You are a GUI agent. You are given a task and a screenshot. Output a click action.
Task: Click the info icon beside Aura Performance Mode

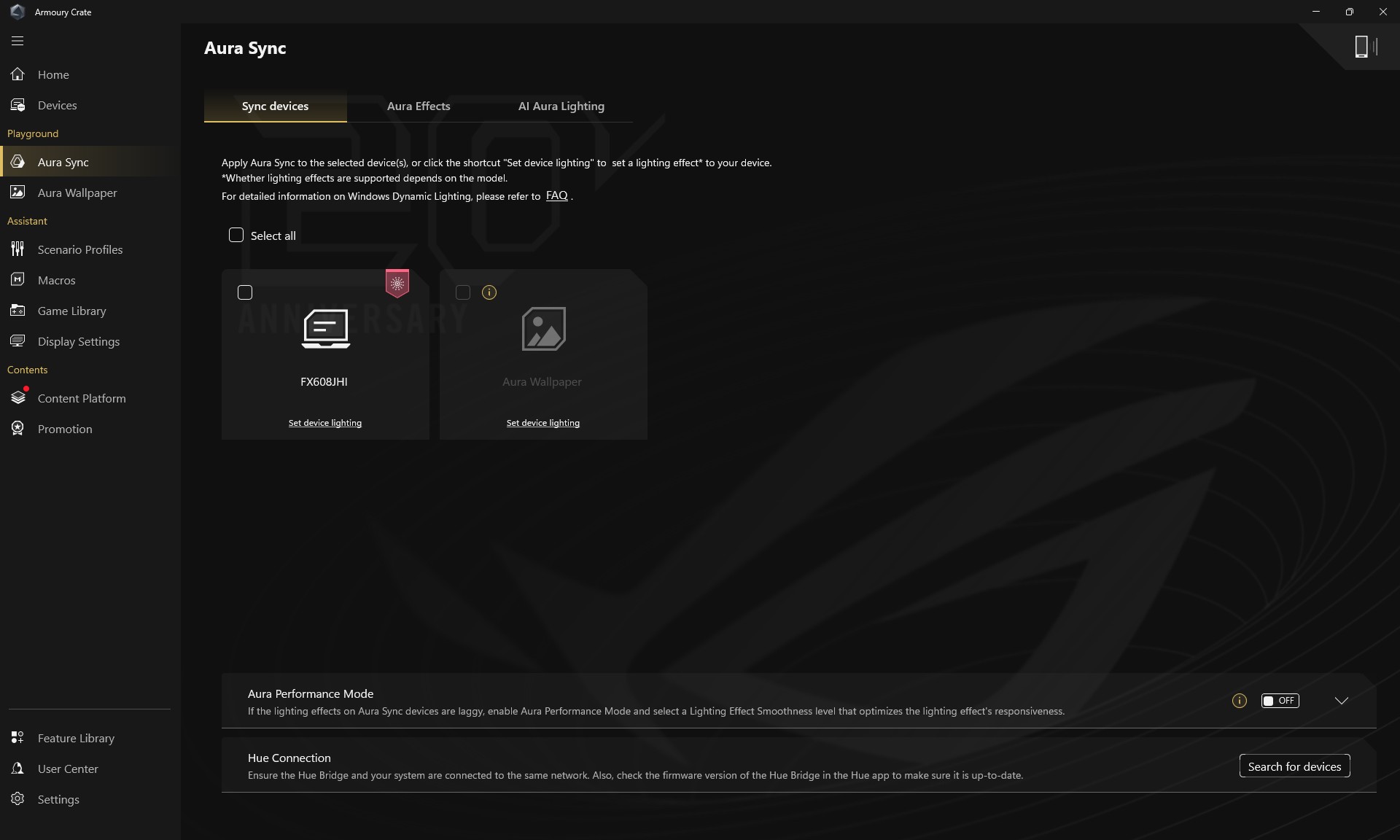coord(1239,701)
